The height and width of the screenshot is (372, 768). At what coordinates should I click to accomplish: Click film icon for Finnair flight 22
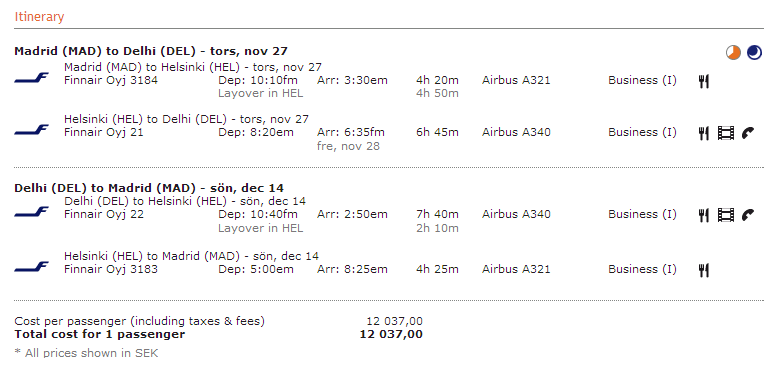[726, 215]
